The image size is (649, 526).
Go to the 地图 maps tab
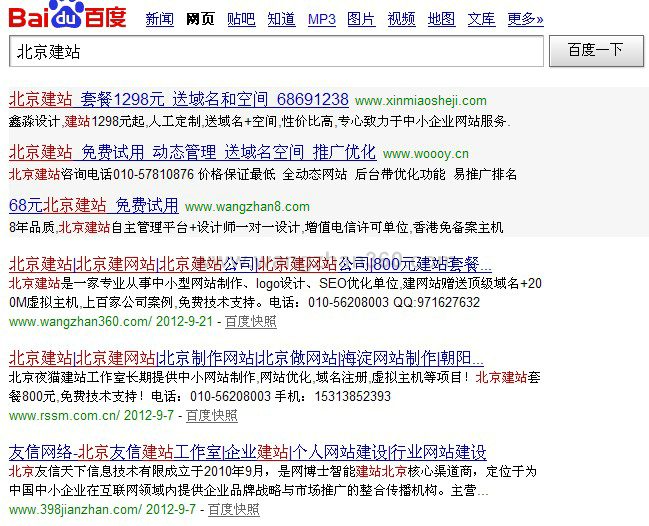pyautogui.click(x=441, y=19)
